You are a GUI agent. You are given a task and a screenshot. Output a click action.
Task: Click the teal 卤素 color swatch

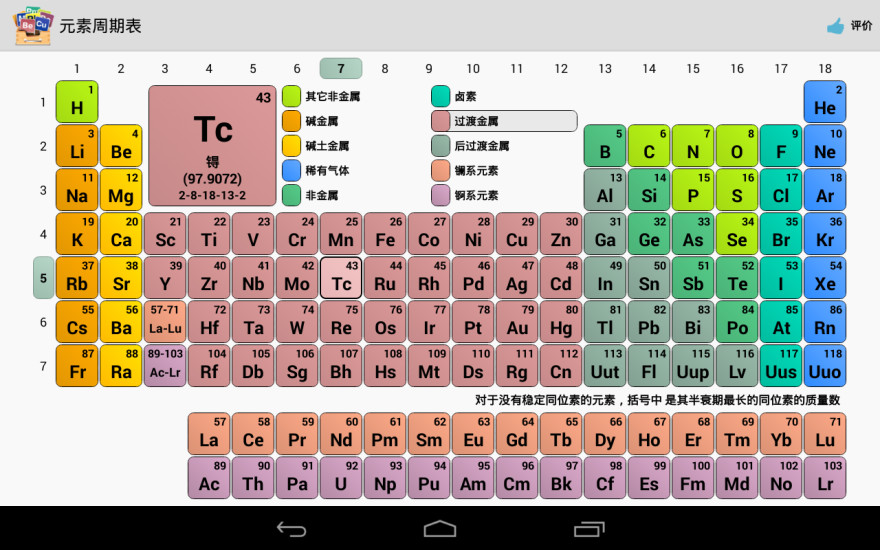coord(440,96)
